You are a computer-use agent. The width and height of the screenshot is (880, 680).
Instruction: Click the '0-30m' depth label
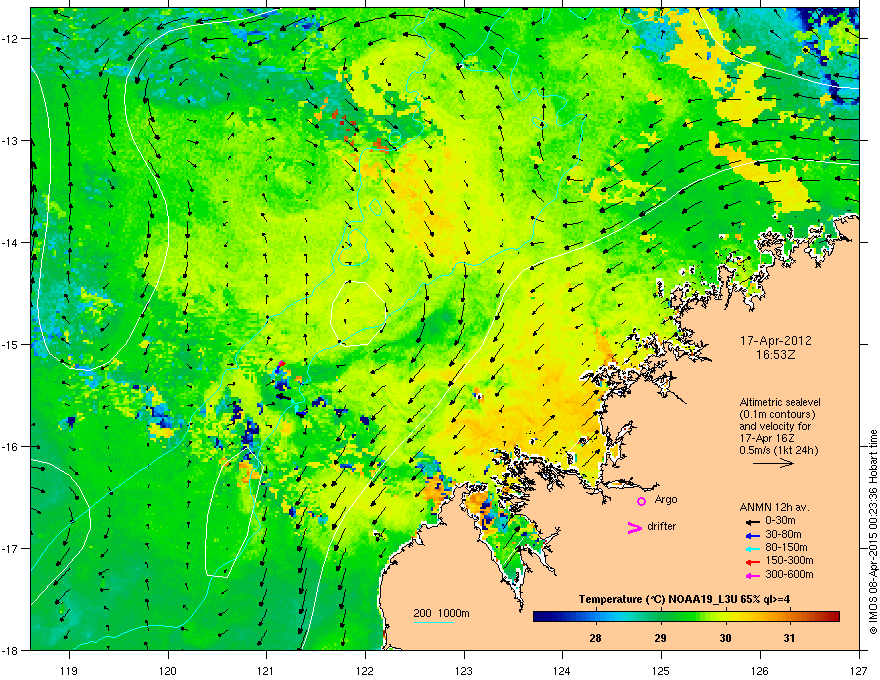coord(780,521)
